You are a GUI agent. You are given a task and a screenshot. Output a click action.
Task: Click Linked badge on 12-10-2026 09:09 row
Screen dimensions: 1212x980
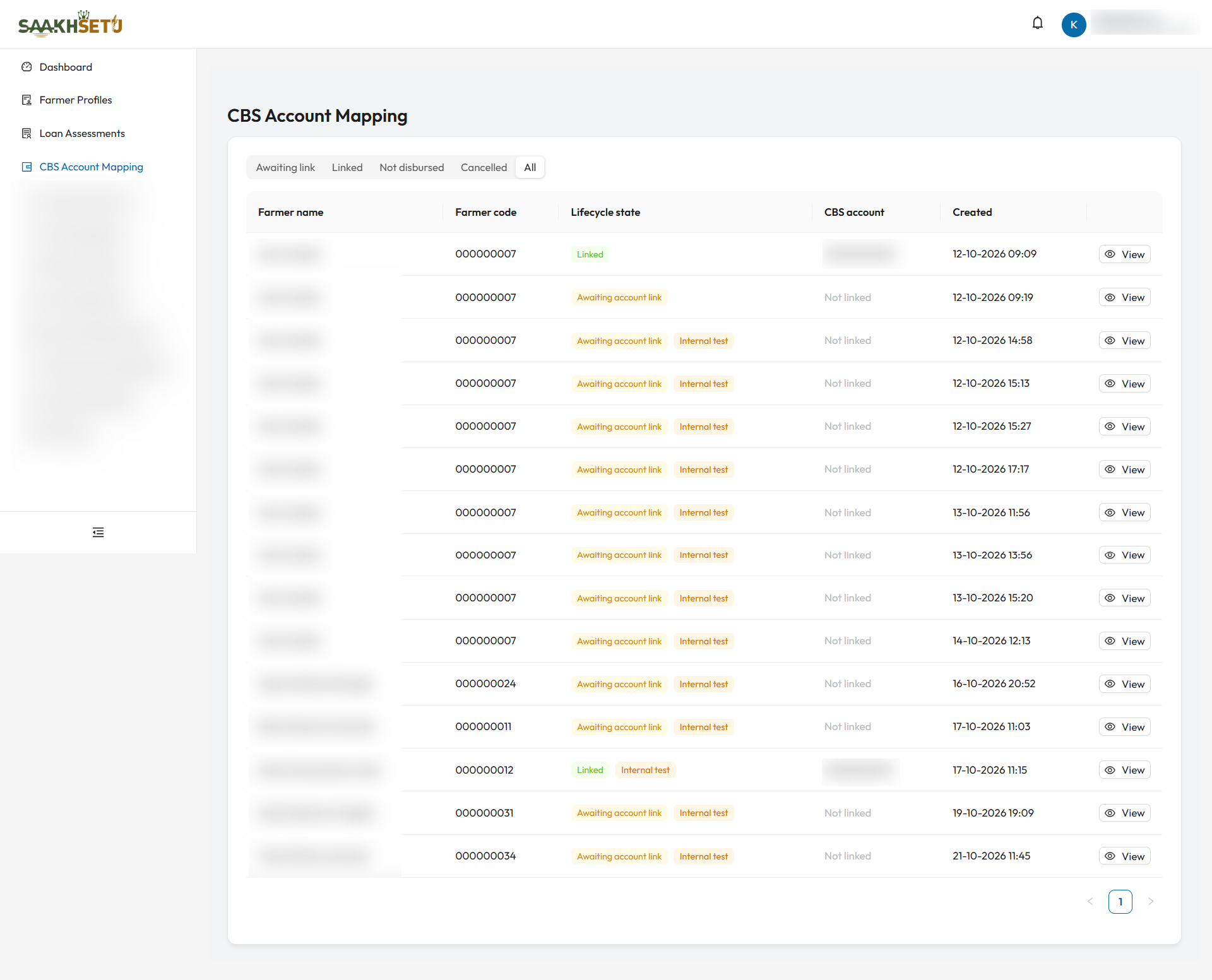coord(590,254)
